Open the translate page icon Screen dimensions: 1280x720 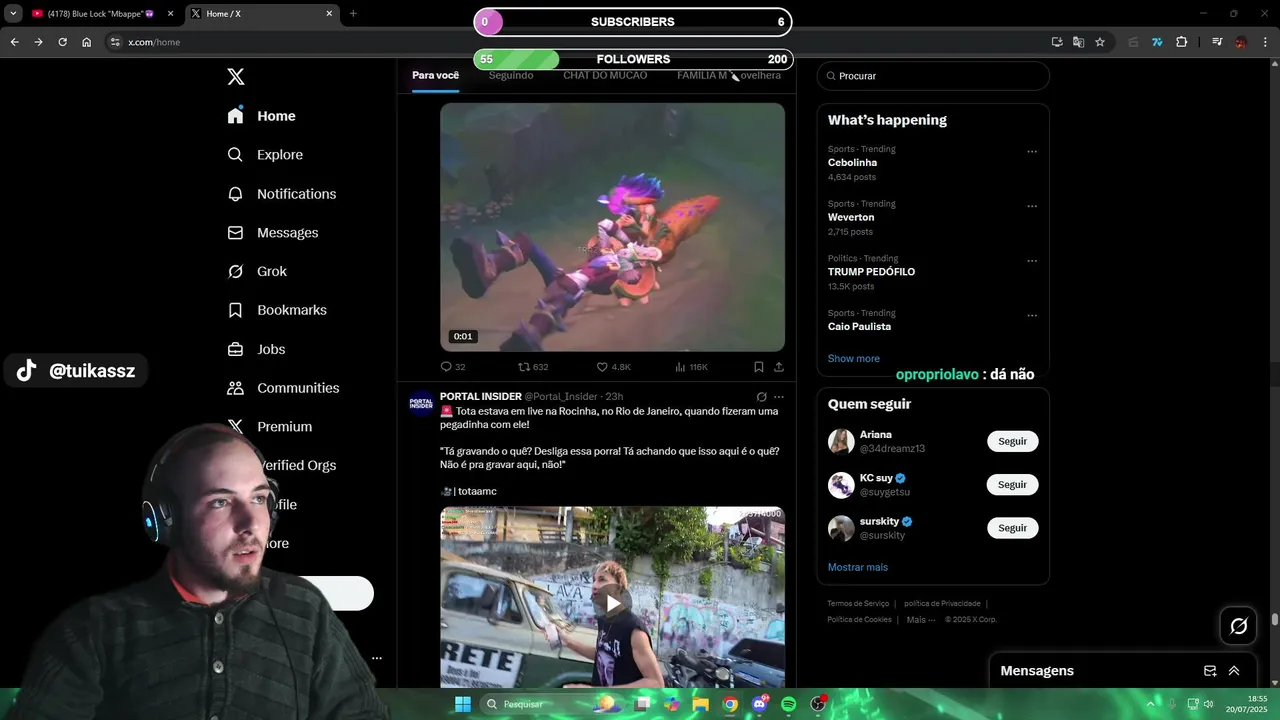click(1078, 42)
